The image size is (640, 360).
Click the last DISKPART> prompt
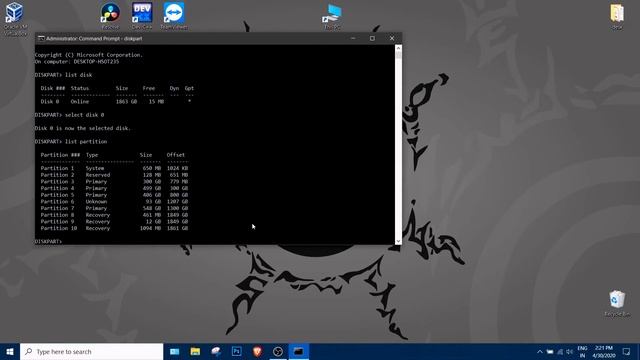coord(48,241)
